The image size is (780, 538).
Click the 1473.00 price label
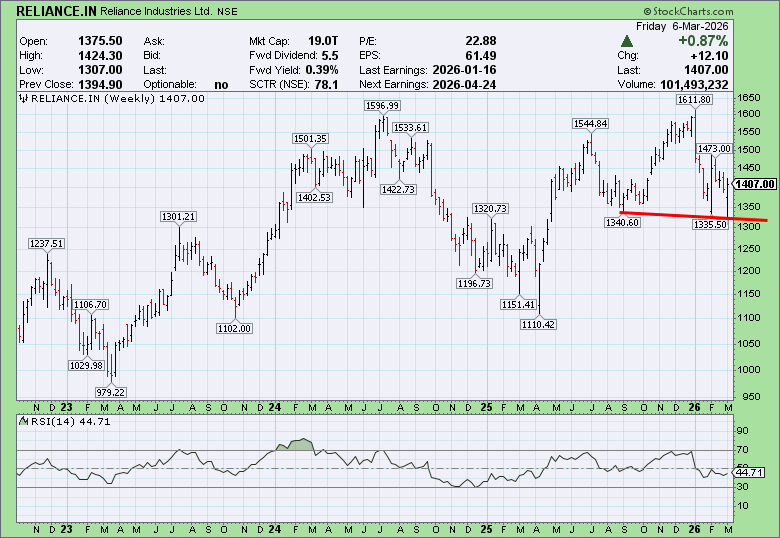pos(714,149)
